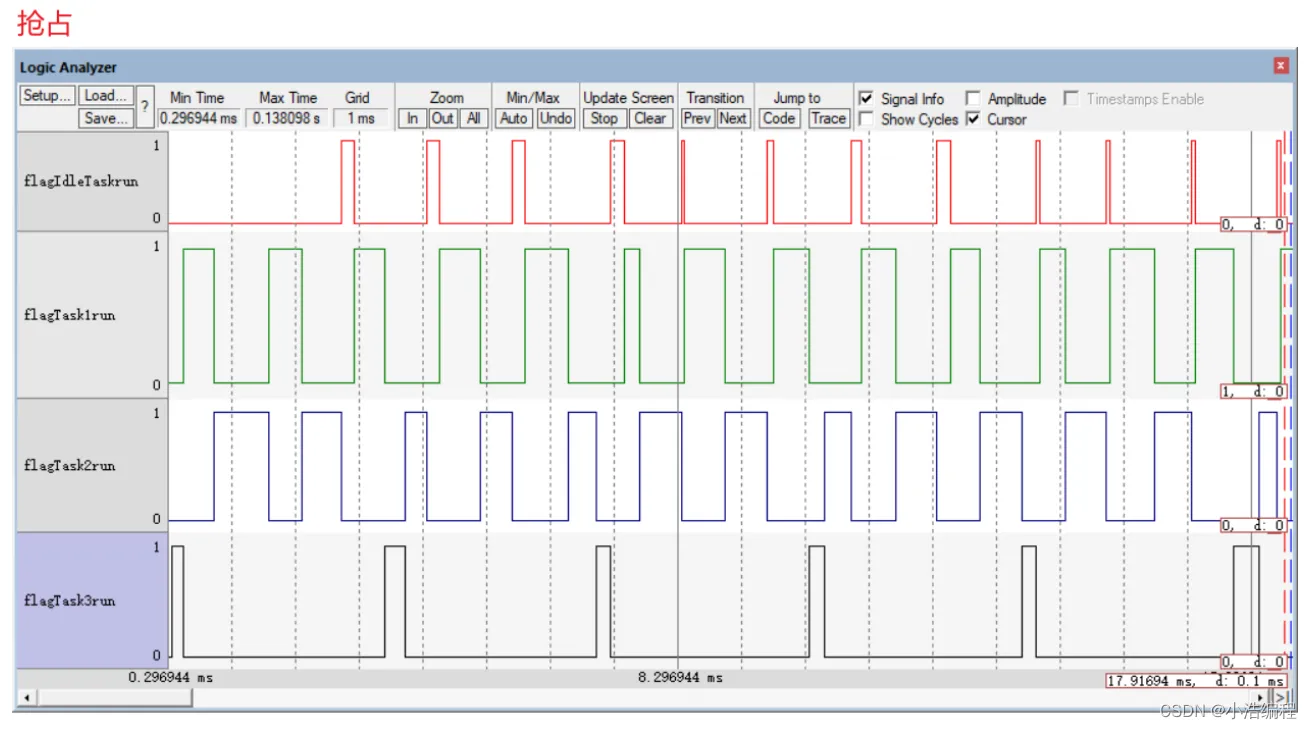This screenshot has width=1312, height=729.
Task: Enable the Show Cycles checkbox
Action: 866,119
